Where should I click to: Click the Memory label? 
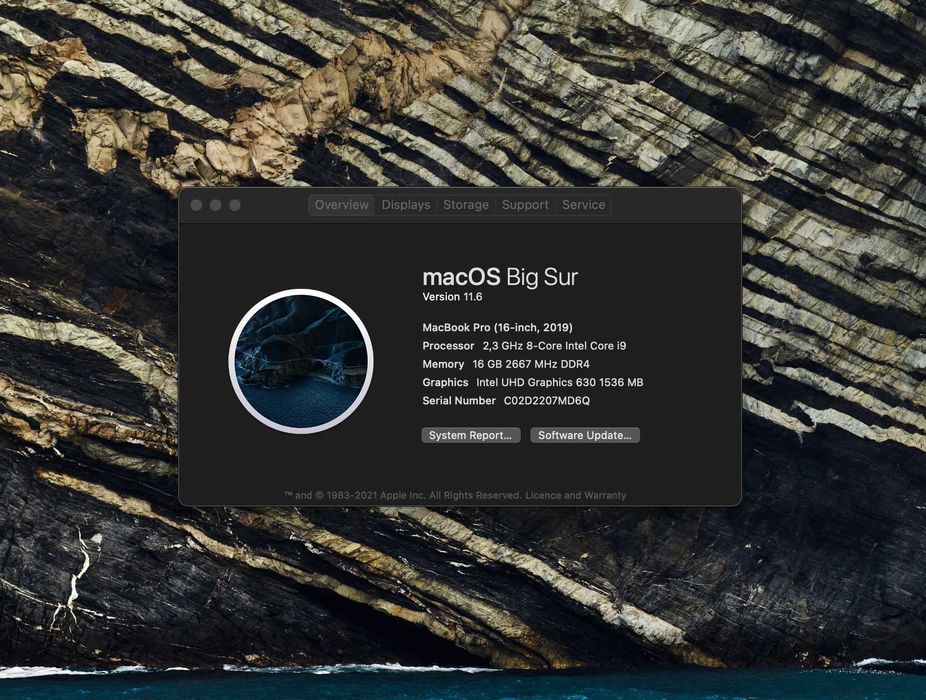click(x=443, y=364)
